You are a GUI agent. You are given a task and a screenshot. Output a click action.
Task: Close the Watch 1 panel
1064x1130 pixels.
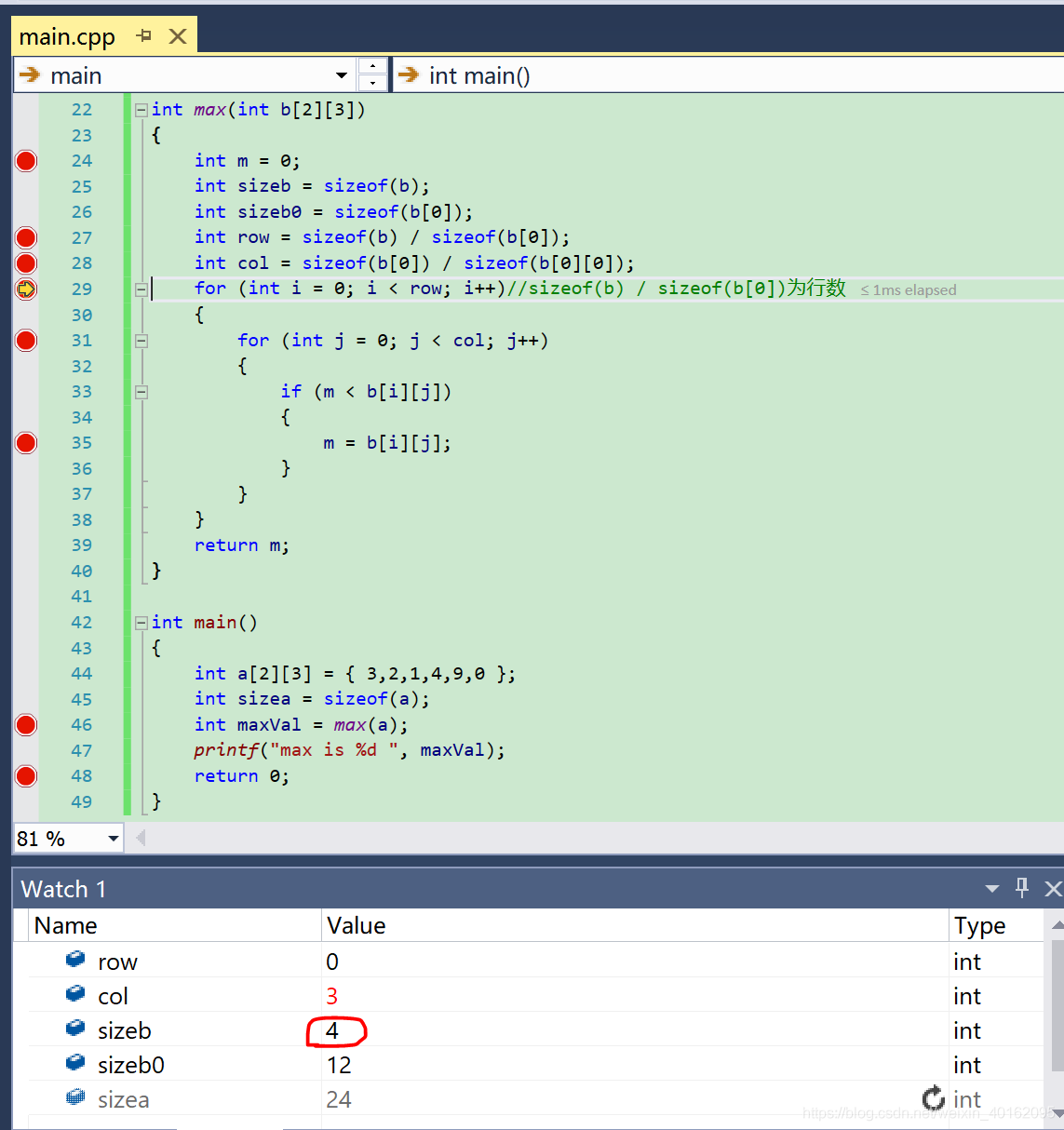click(1053, 889)
